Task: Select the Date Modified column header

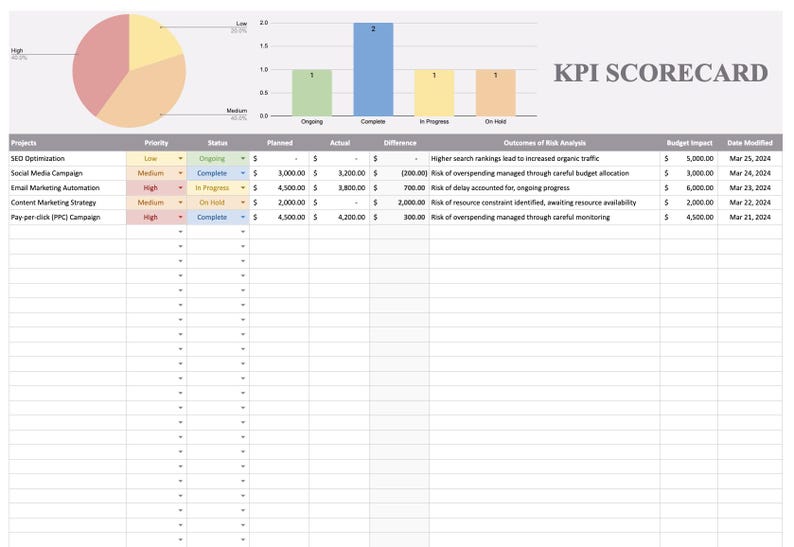Action: click(x=750, y=143)
